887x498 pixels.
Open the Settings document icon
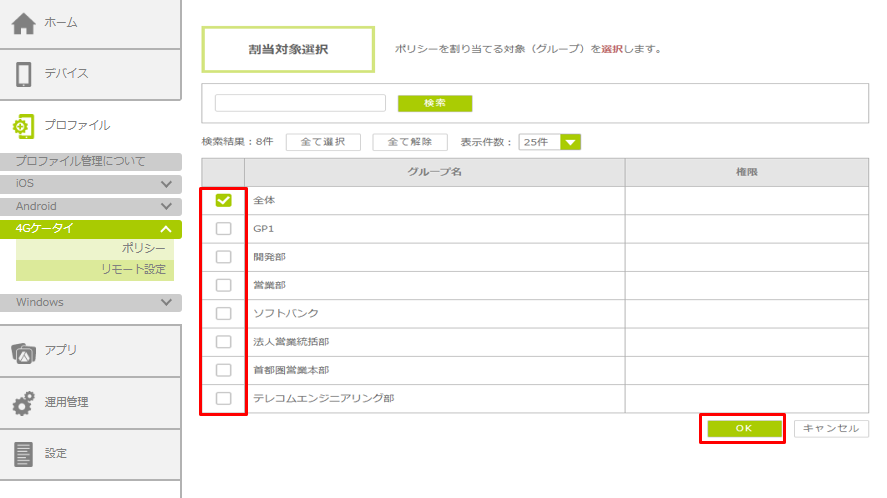(24, 453)
